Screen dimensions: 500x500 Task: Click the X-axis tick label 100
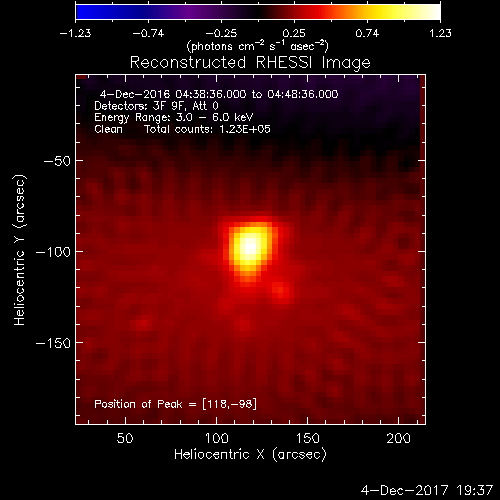coord(217,438)
